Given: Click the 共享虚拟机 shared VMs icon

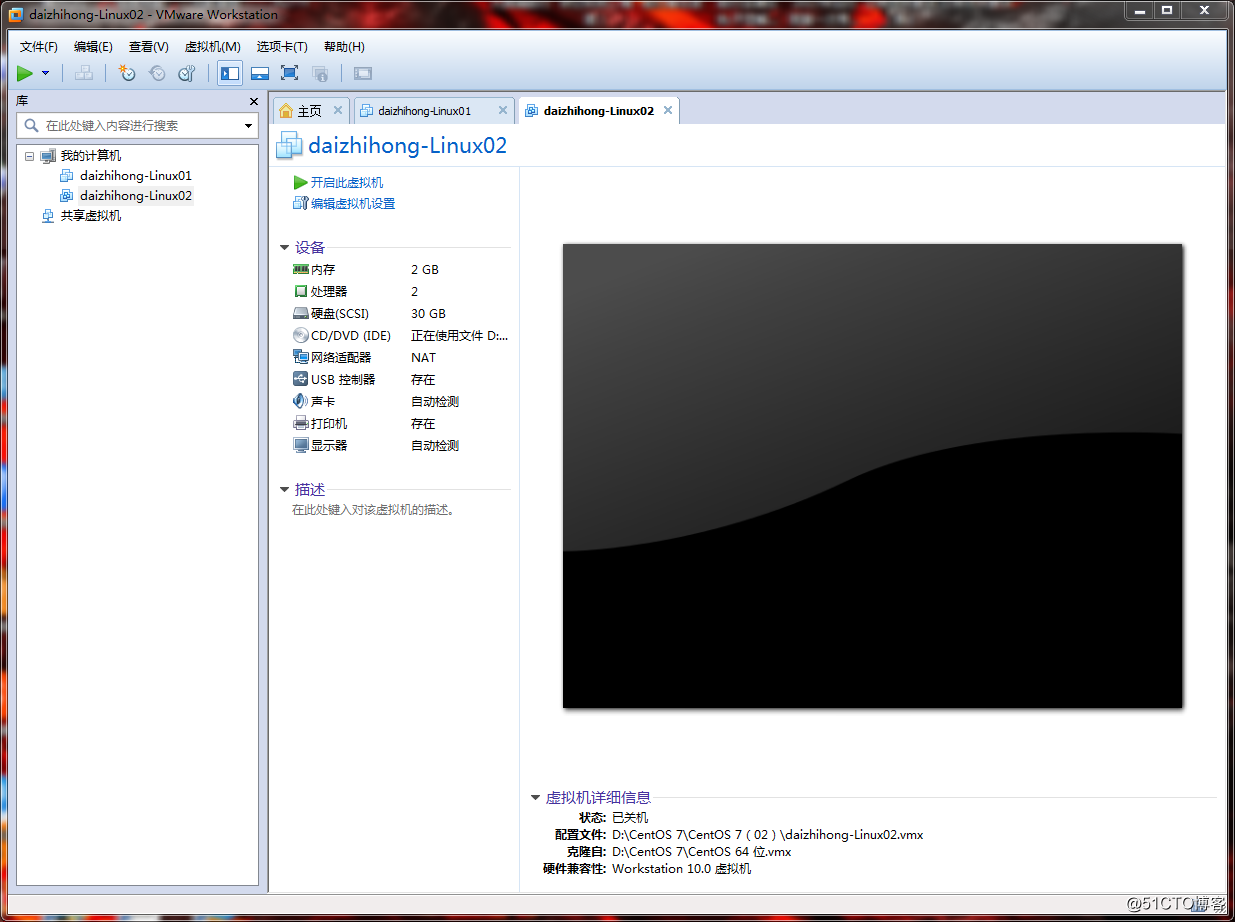Looking at the screenshot, I should [48, 216].
